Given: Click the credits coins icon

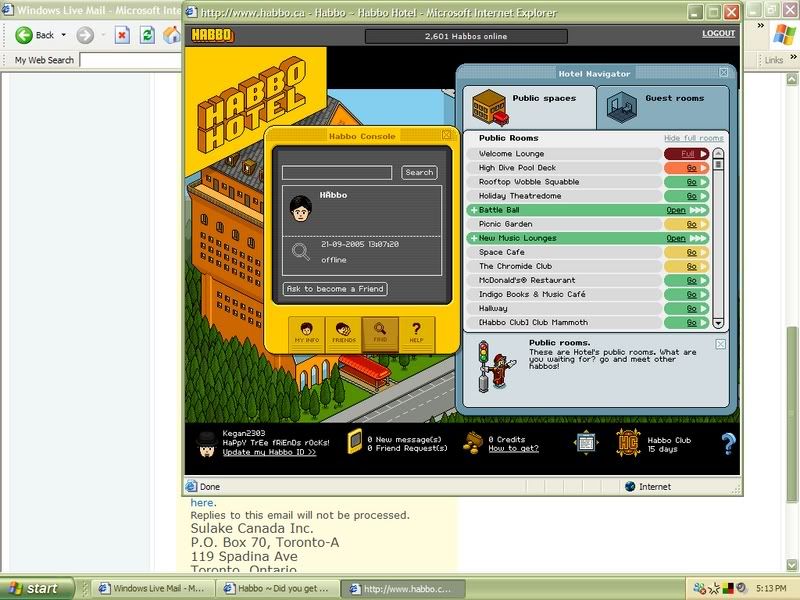Looking at the screenshot, I should (472, 443).
